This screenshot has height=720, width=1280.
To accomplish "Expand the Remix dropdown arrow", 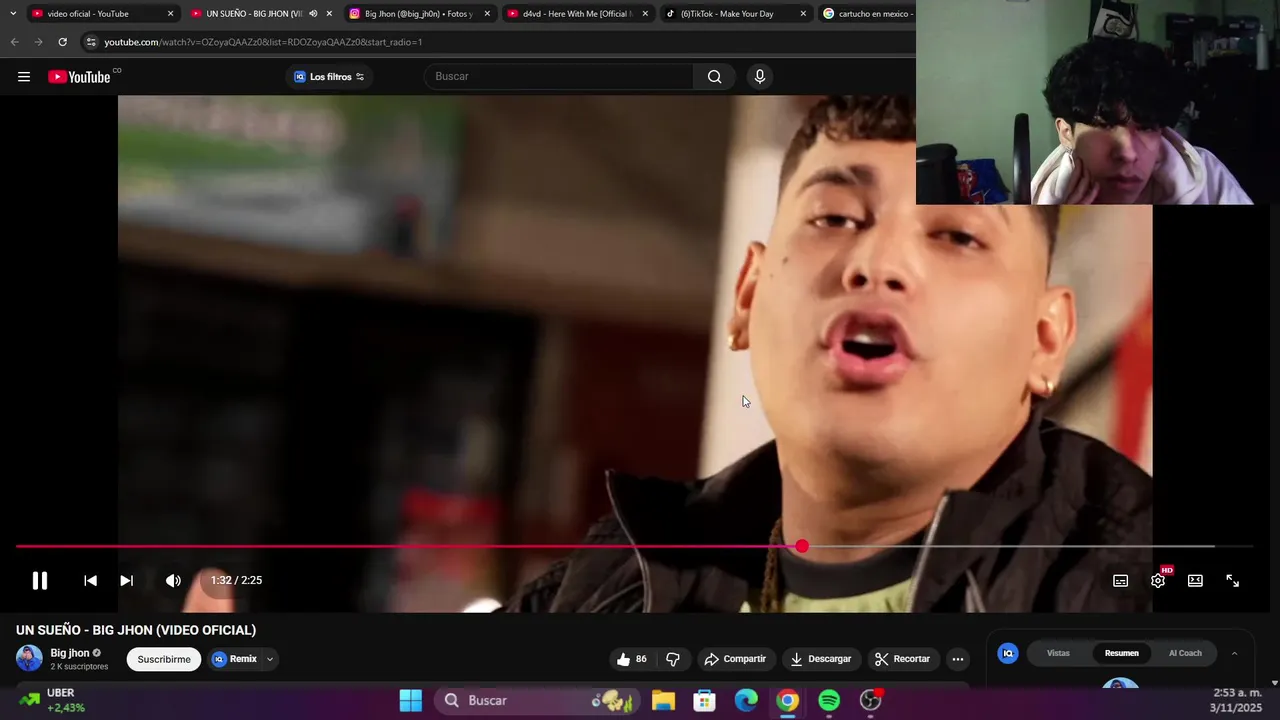I will (270, 659).
